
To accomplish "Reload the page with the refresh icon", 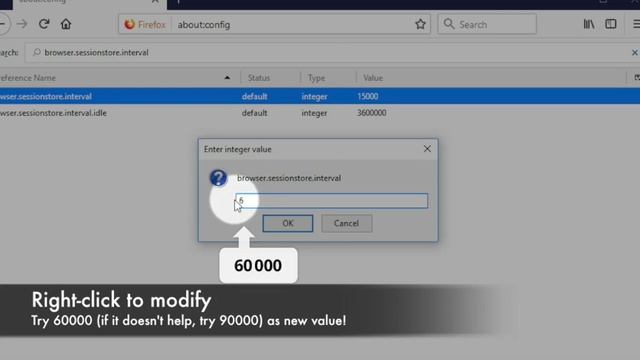I will (44, 24).
